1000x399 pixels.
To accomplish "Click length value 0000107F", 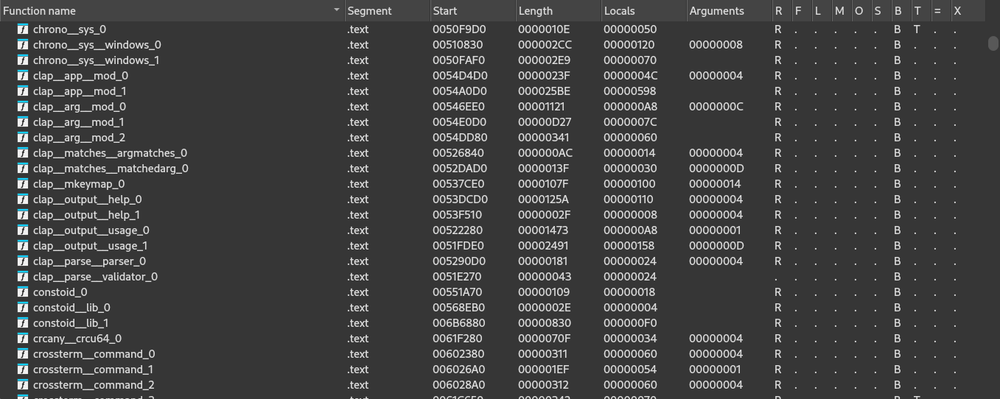I will 543,184.
